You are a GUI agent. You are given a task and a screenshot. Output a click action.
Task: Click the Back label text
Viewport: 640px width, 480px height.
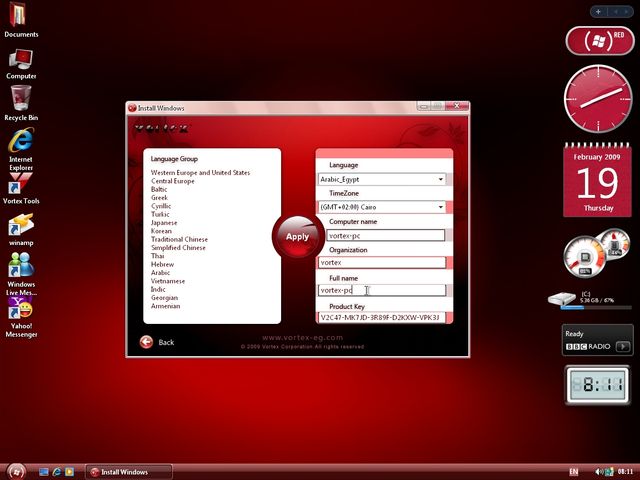tap(166, 342)
